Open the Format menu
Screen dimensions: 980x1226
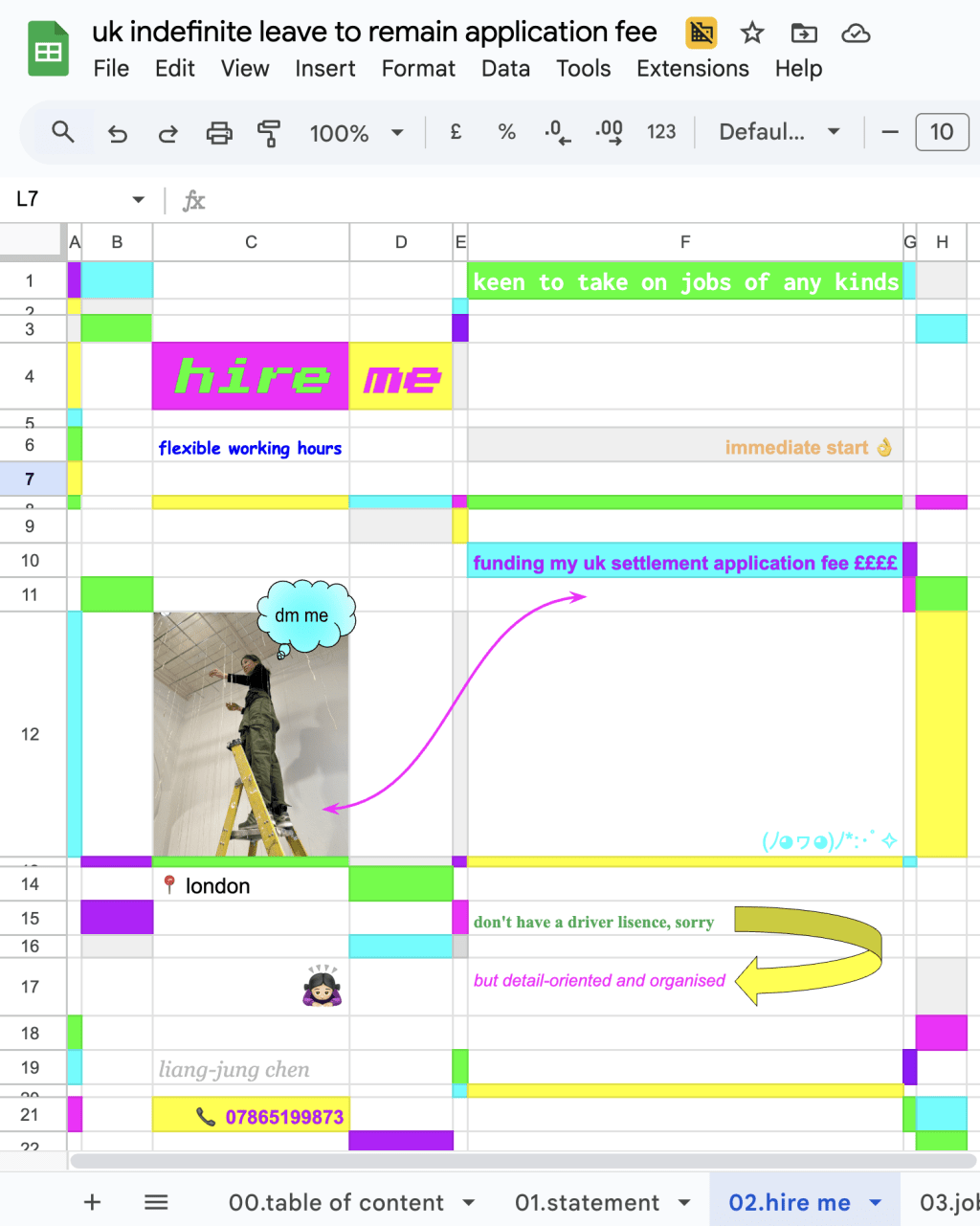click(418, 69)
